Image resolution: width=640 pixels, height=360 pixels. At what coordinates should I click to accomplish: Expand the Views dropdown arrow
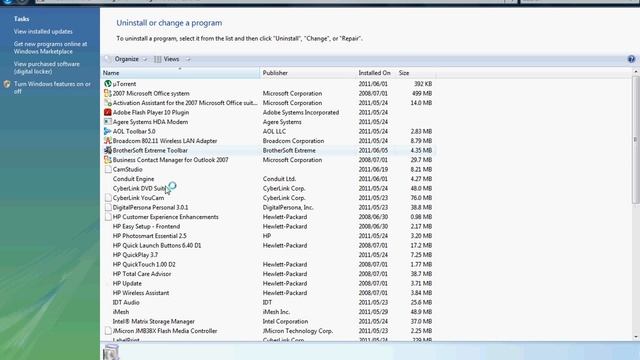coord(188,60)
